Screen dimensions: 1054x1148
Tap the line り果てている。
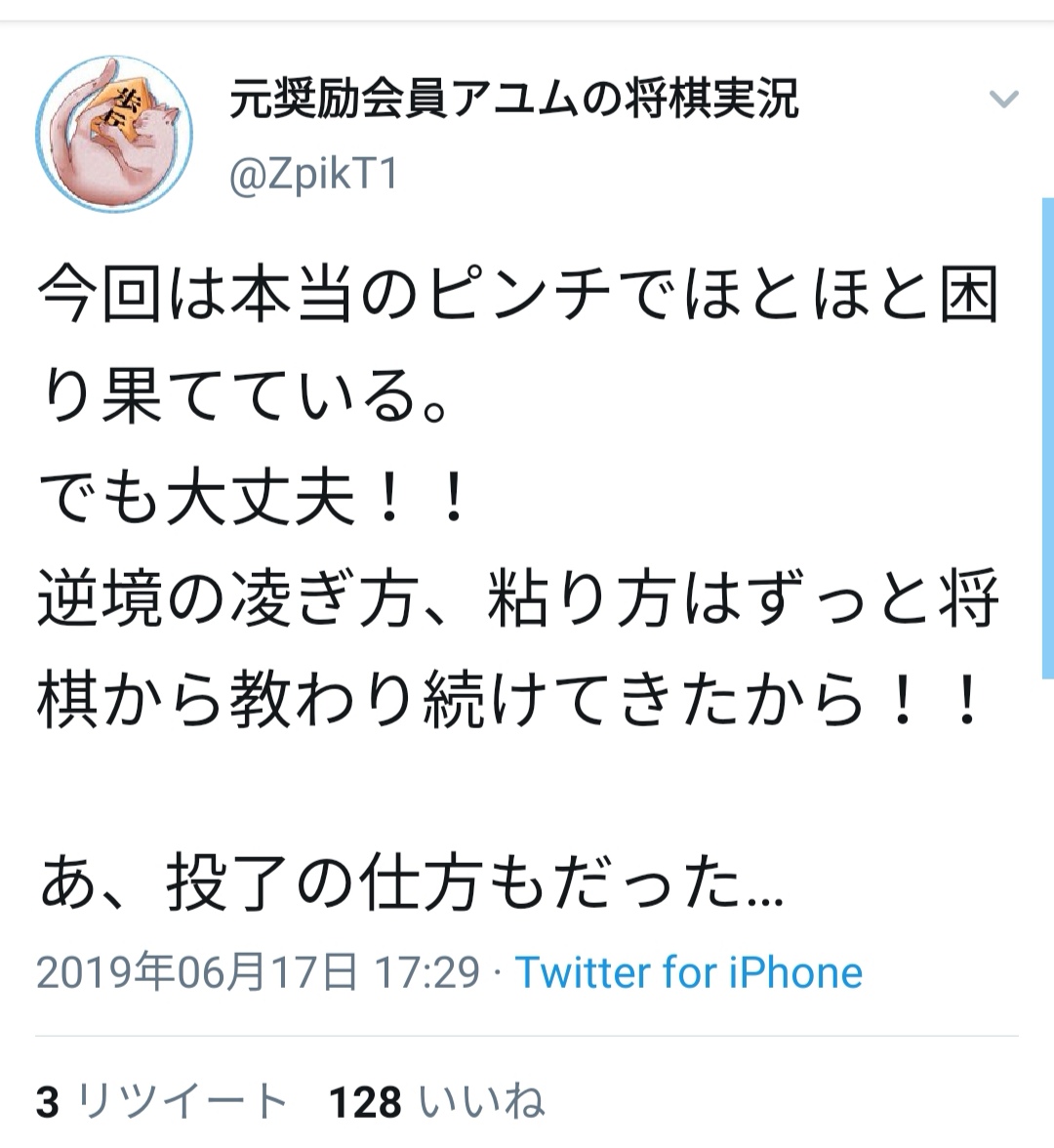(x=242, y=396)
